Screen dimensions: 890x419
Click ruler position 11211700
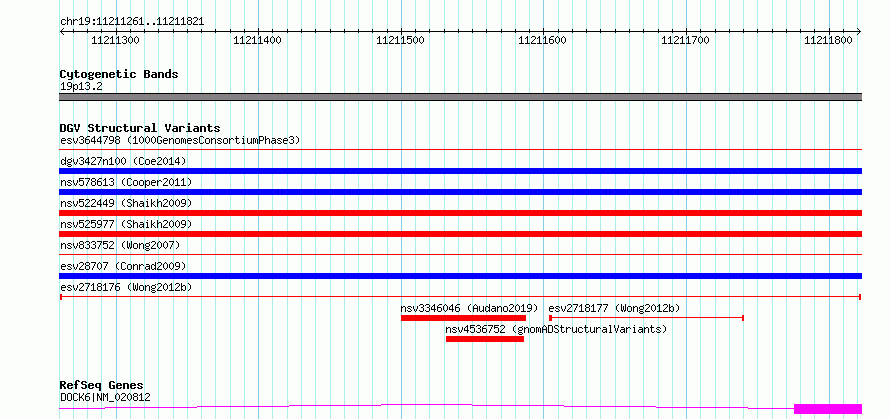click(686, 40)
